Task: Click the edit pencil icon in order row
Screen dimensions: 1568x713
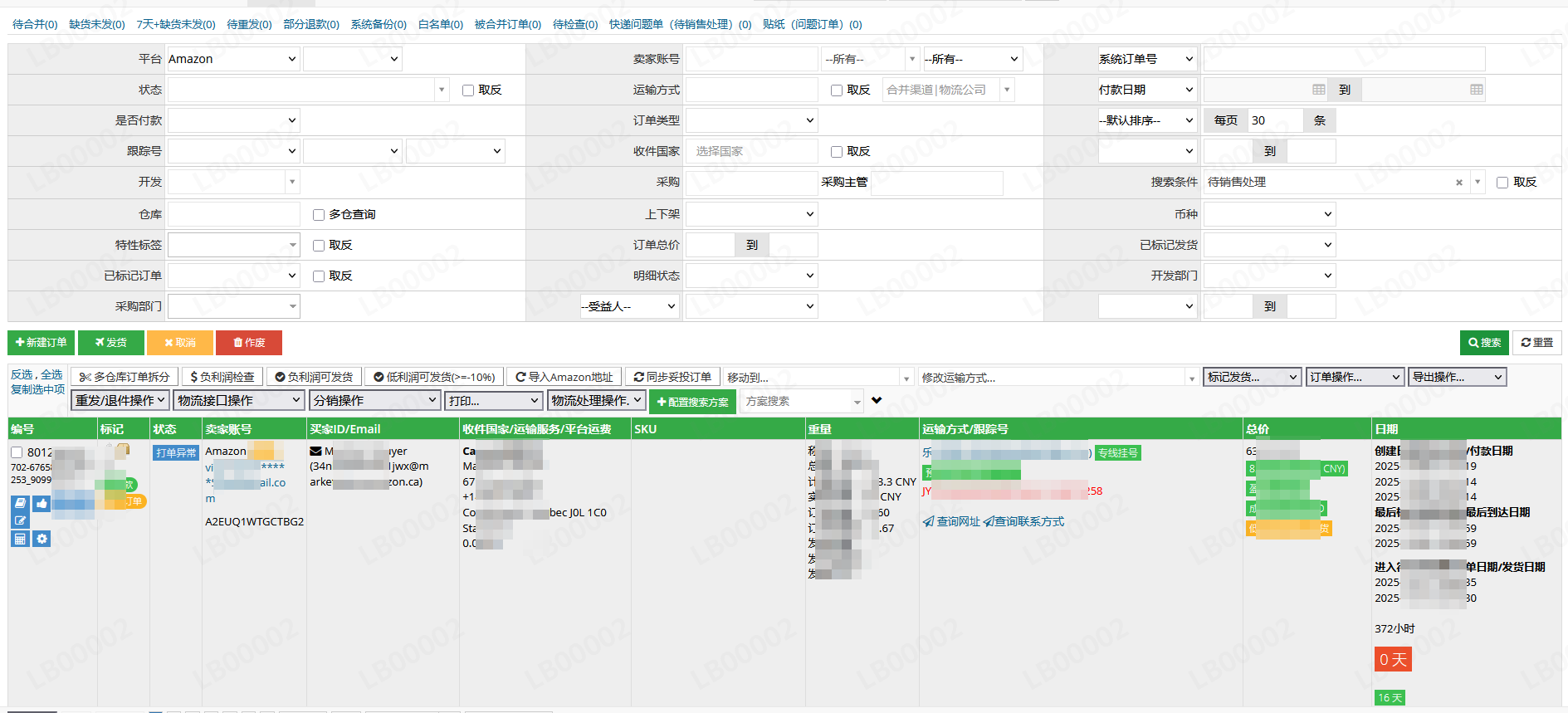Action: 20,520
